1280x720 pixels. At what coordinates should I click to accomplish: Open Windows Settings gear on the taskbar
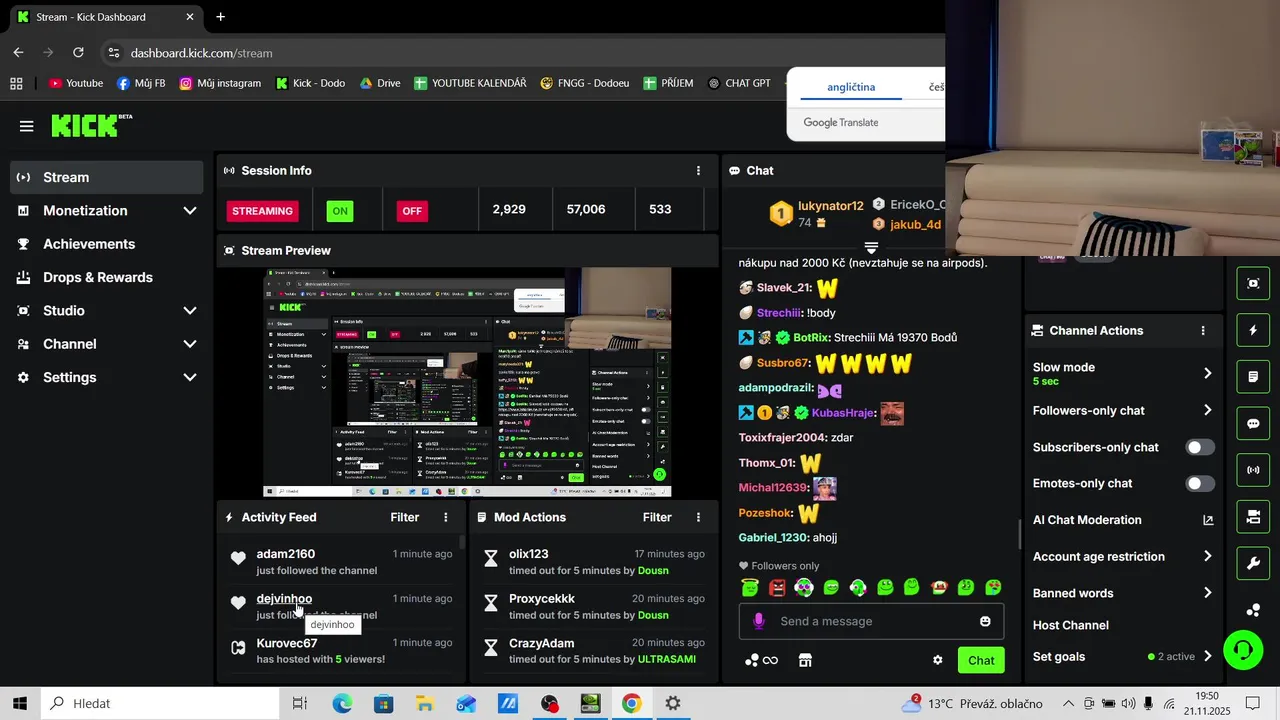[x=673, y=704]
